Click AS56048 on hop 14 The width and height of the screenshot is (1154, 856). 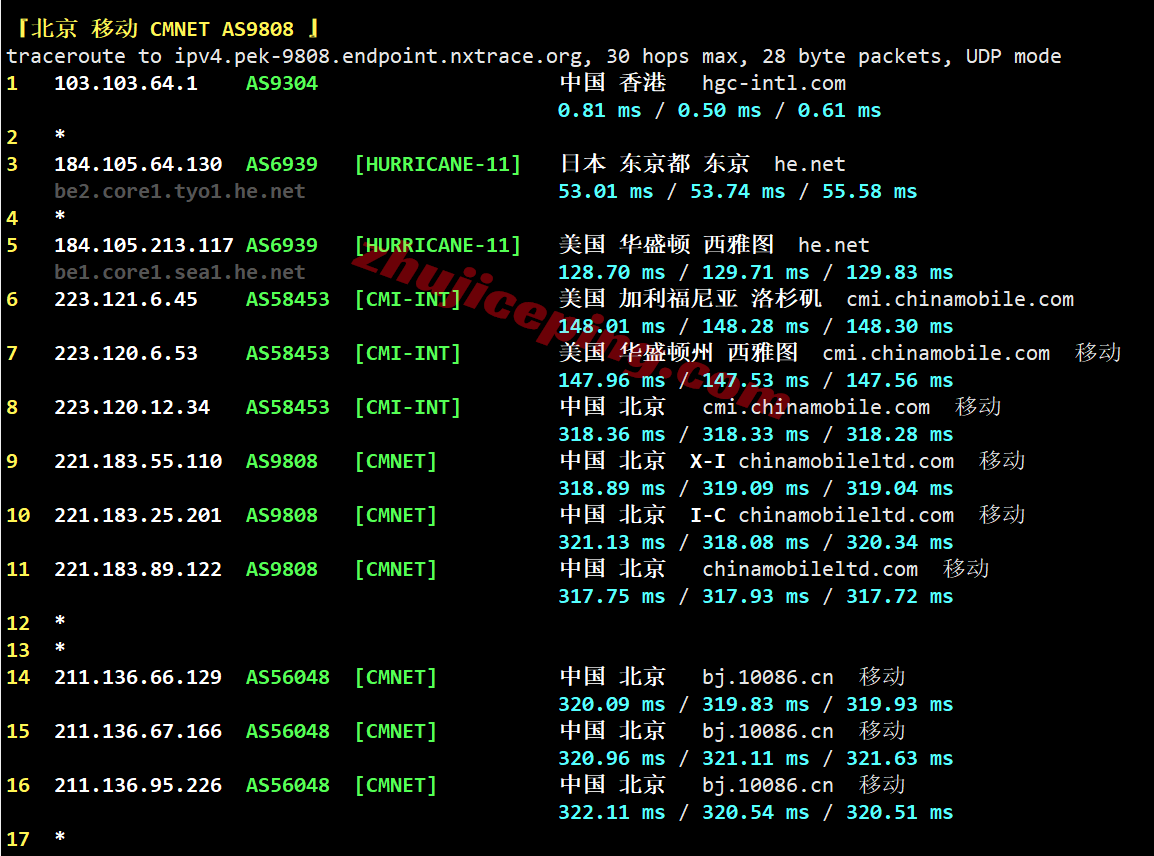click(x=288, y=677)
